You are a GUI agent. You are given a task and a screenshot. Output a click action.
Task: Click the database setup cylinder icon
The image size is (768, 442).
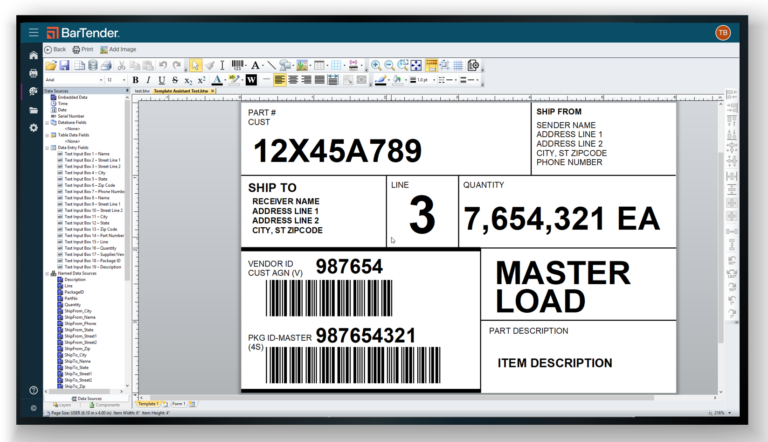pyautogui.click(x=93, y=65)
